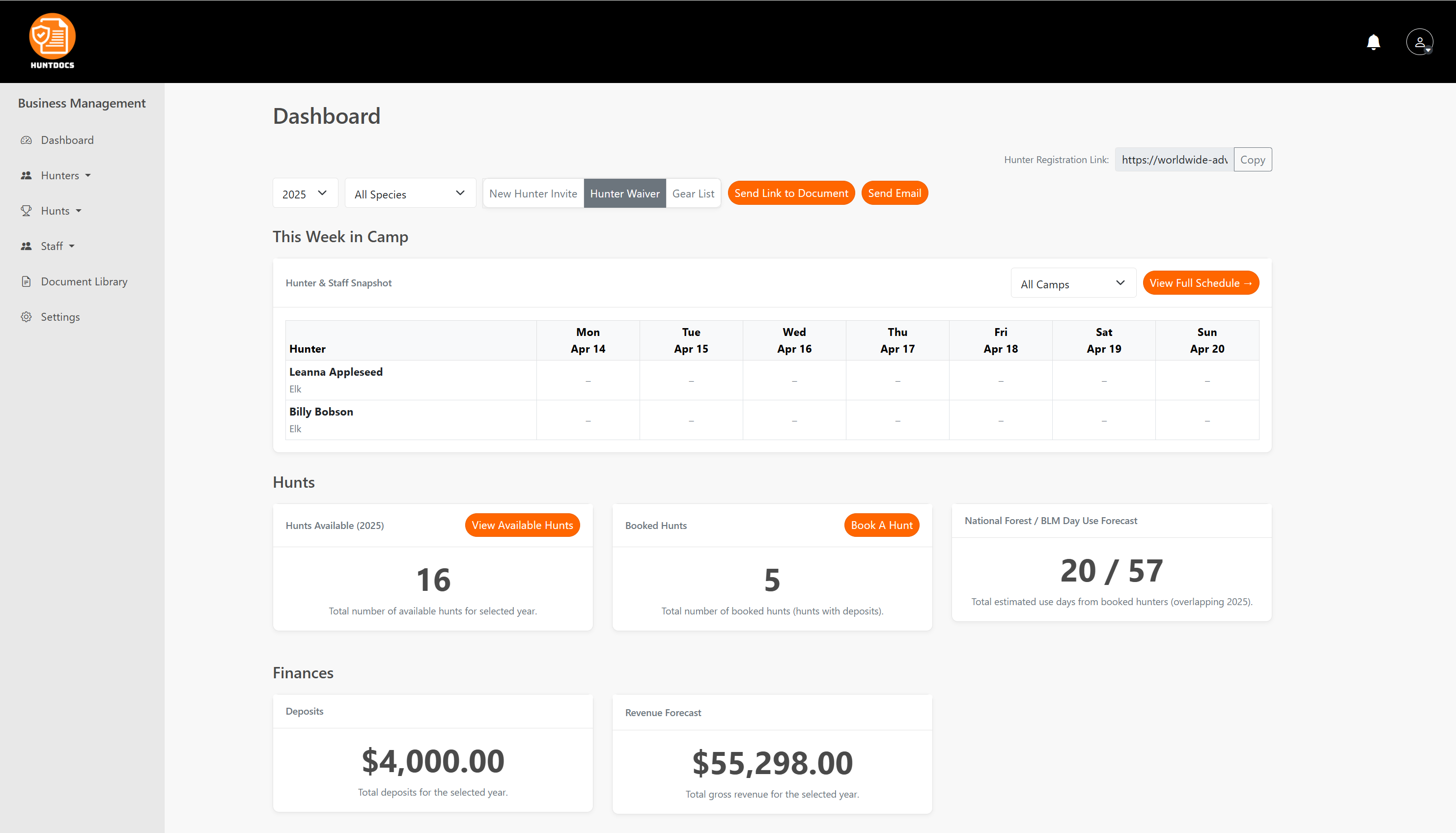Click the Hunter Registration Link field
This screenshot has width=1456, height=833.
(1174, 159)
